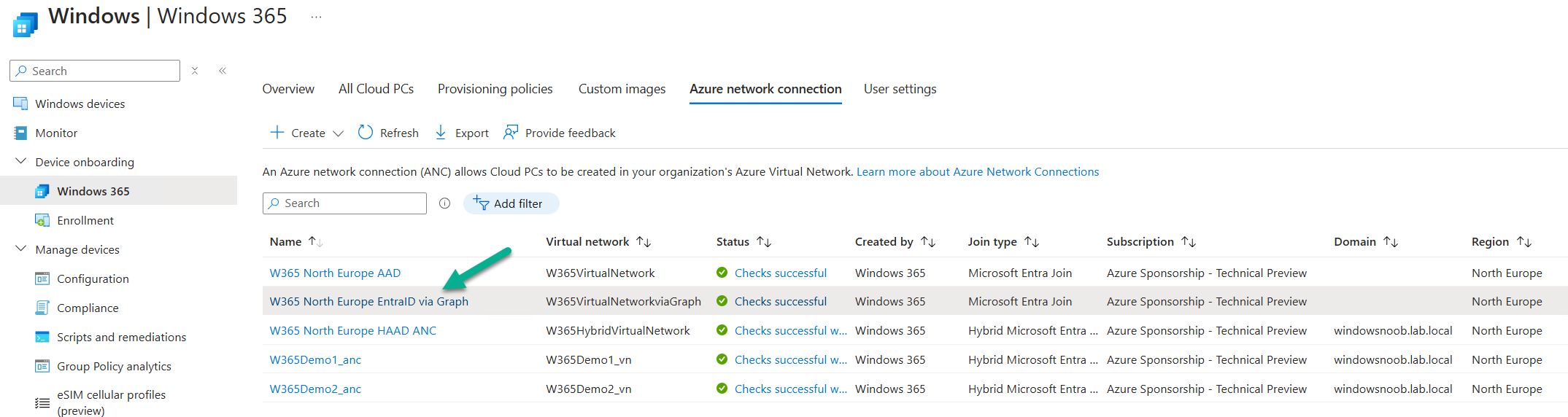Collapse the Manage devices section
This screenshot has width=1568, height=417.
(20, 249)
